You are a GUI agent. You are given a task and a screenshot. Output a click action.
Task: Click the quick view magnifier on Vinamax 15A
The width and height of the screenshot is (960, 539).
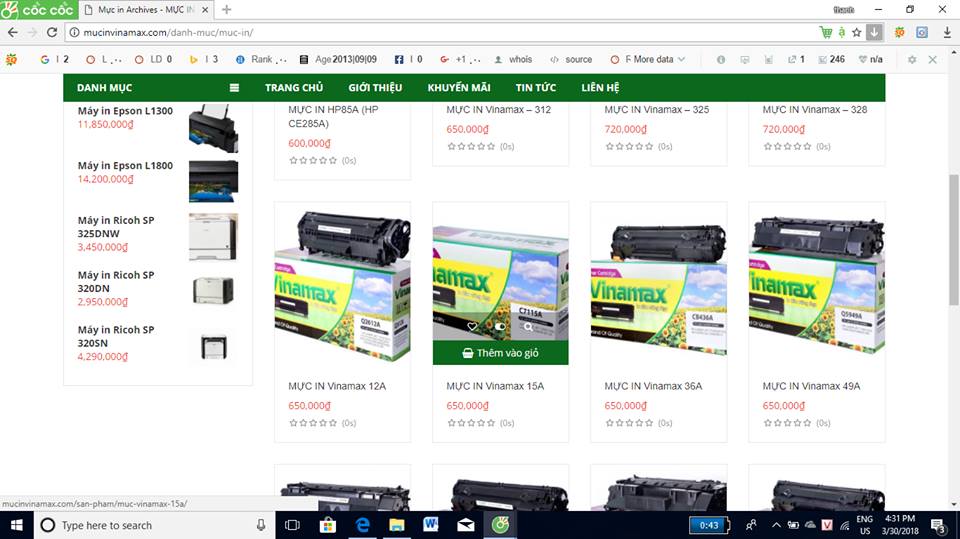click(528, 327)
